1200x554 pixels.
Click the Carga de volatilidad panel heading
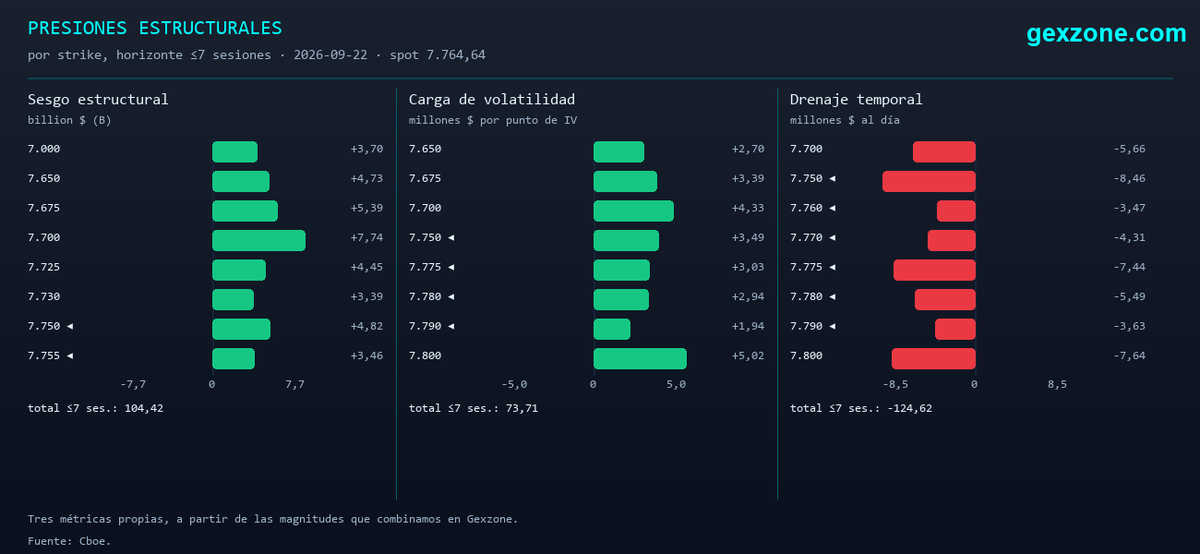tap(492, 100)
